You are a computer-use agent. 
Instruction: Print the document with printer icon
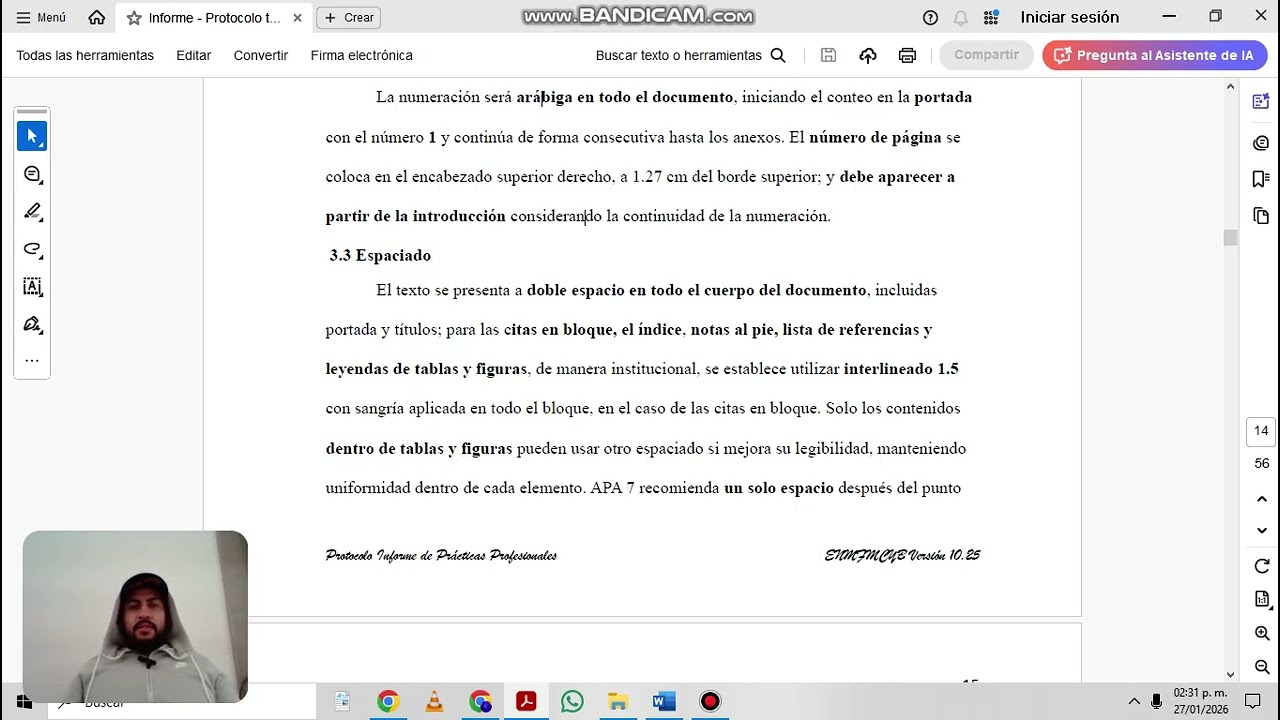tap(907, 56)
